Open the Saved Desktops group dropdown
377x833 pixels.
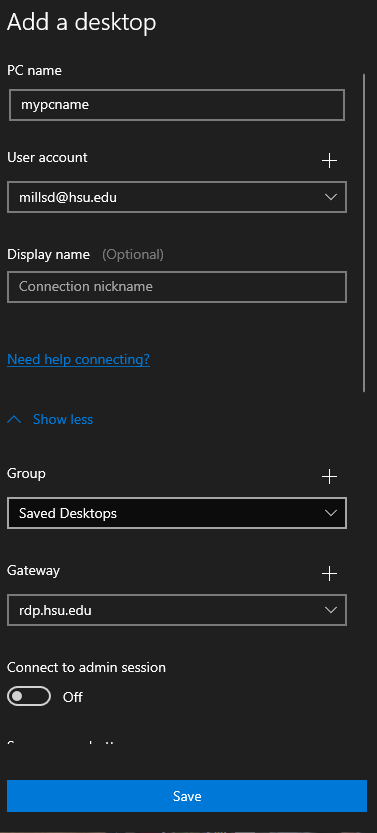[x=177, y=513]
